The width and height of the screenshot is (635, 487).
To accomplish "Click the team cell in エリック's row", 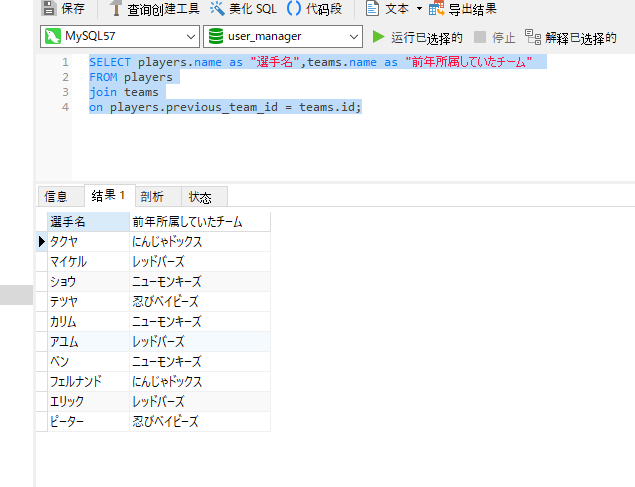I will tap(200, 402).
